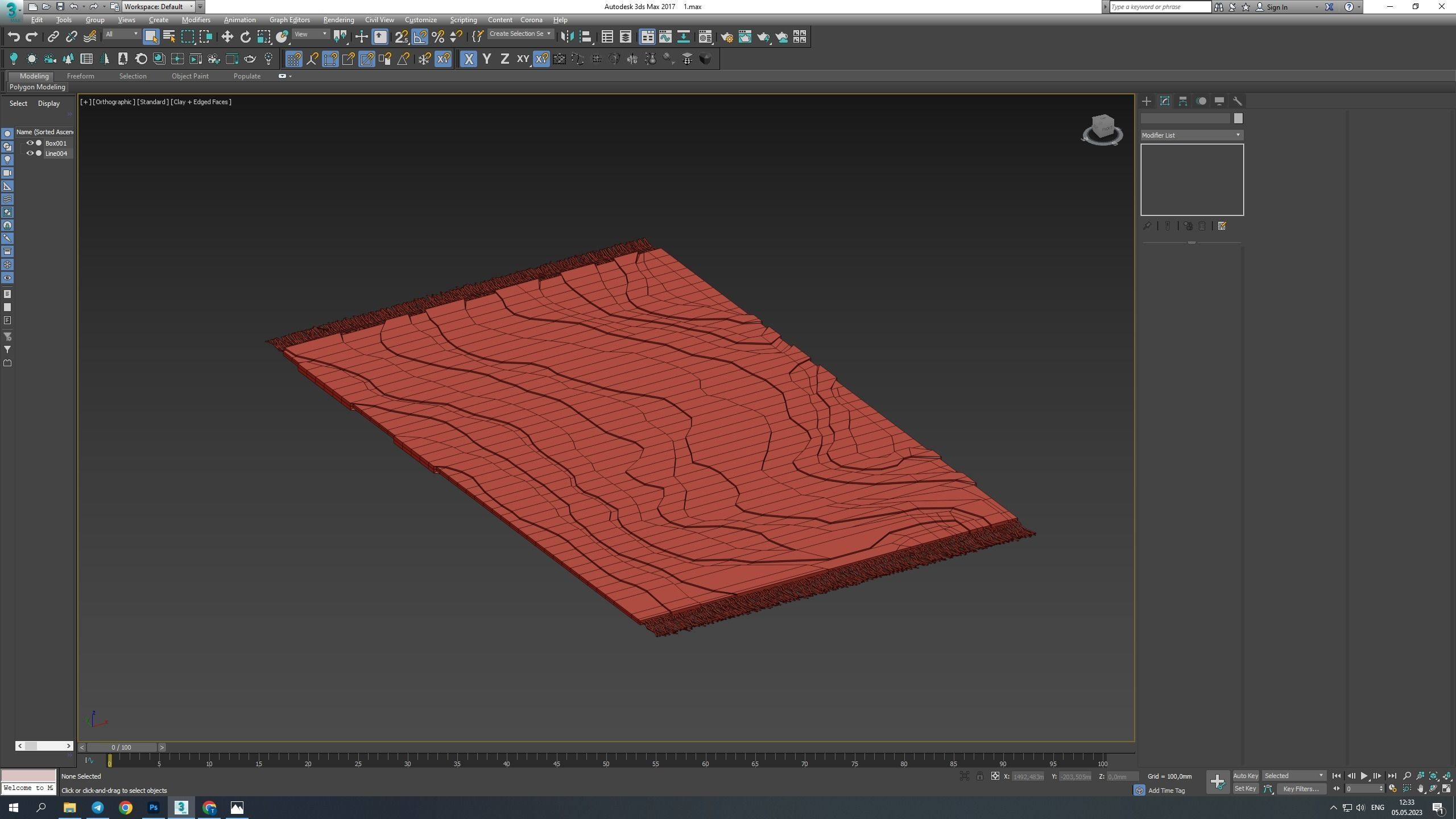Click the Select and Link chain icon

click(53, 37)
